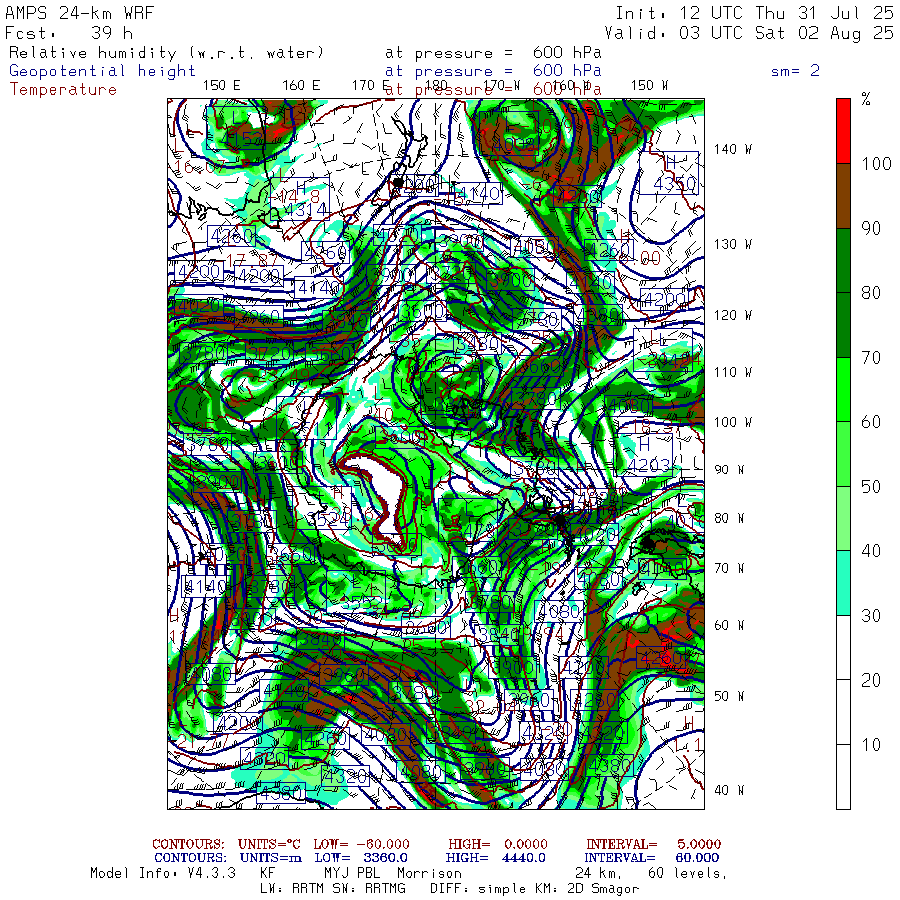The image size is (900, 900).
Task: Click the '80 W' longitude label
Action: (x=729, y=518)
